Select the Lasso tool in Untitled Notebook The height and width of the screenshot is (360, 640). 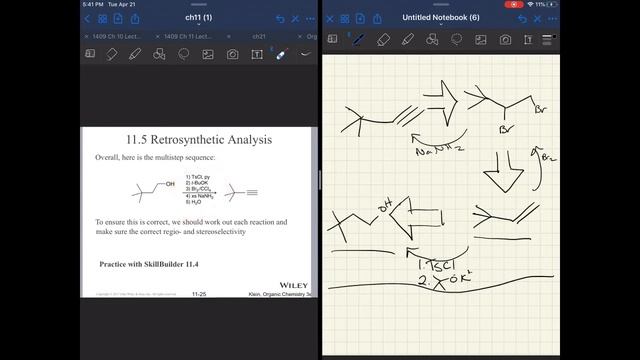pos(456,39)
